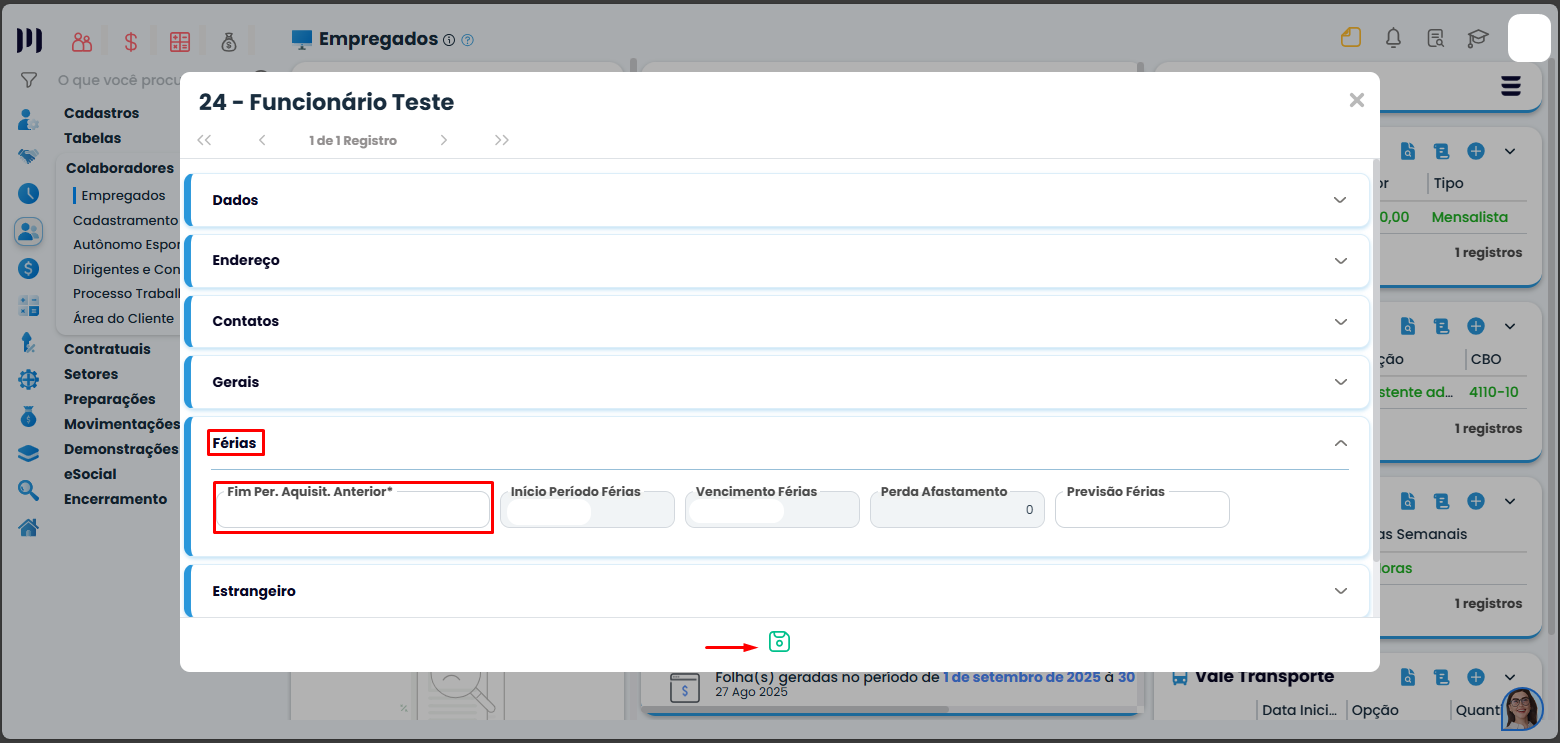
Task: Go to the previous record arrow
Action: click(x=262, y=140)
